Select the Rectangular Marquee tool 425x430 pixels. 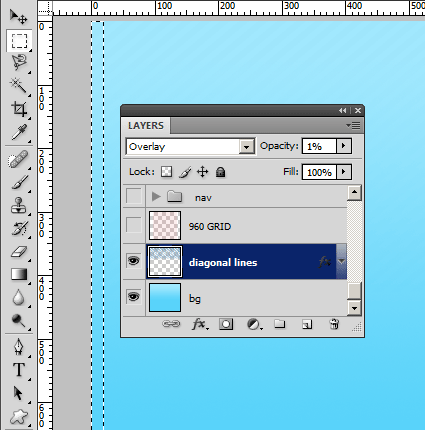19,41
